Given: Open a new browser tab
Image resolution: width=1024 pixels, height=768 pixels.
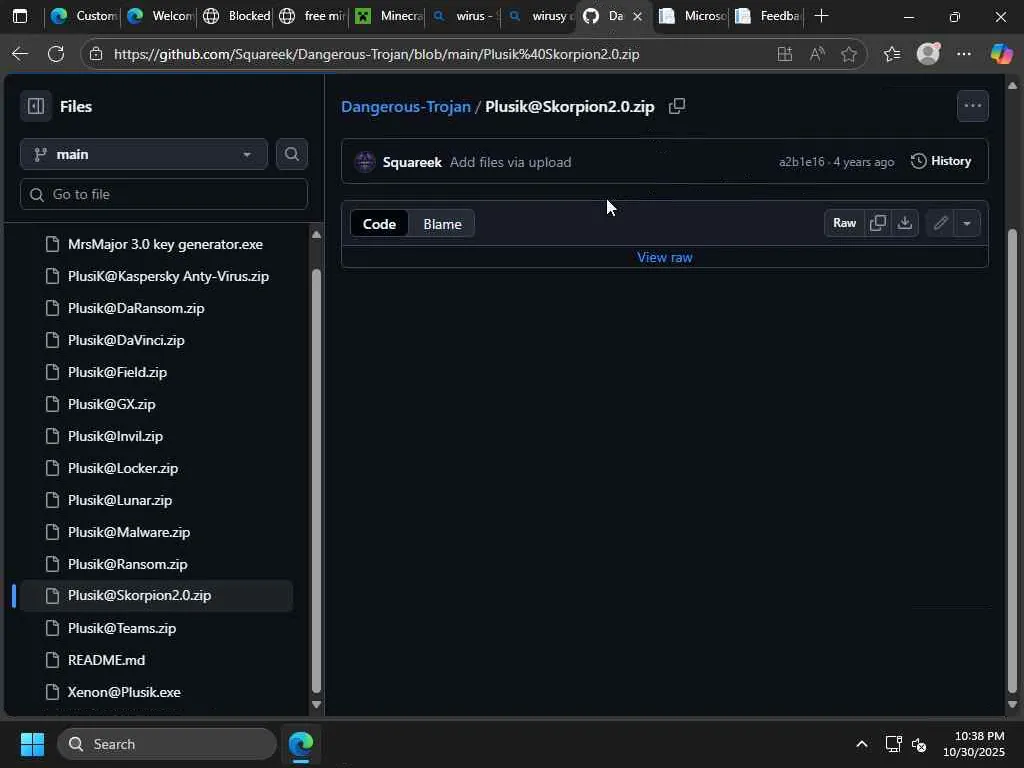Looking at the screenshot, I should [x=822, y=16].
